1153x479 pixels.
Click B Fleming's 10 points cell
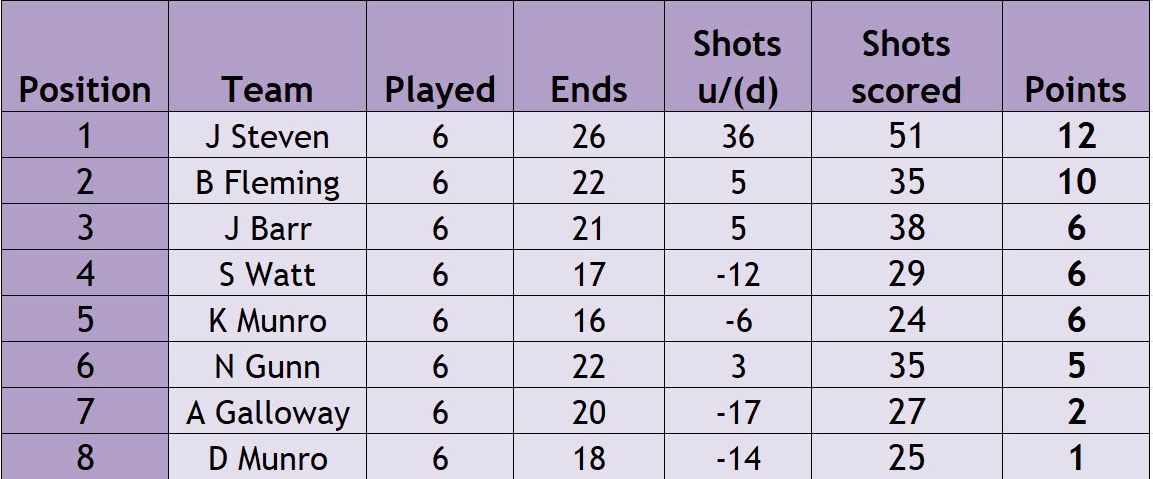pyautogui.click(x=1076, y=181)
